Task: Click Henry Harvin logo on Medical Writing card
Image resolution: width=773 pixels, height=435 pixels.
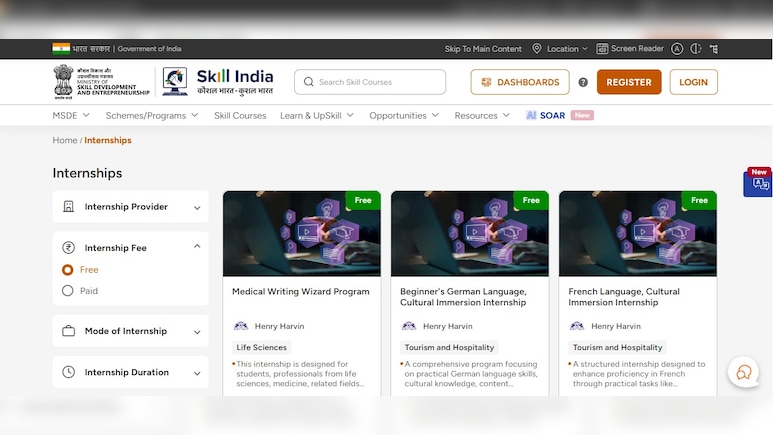Action: point(241,326)
